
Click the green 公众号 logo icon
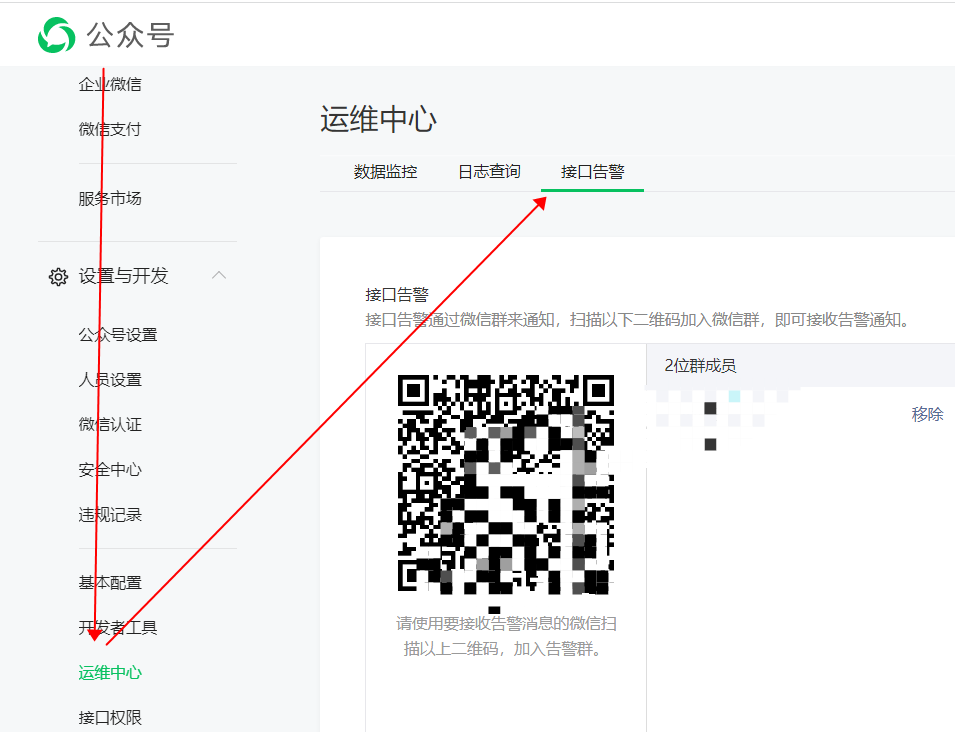[x=56, y=35]
